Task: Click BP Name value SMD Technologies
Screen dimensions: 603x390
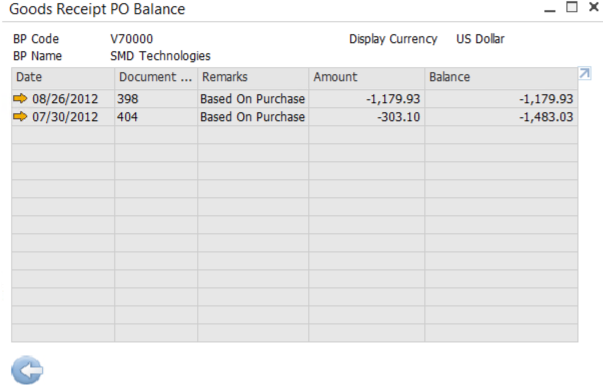Action: click(x=160, y=56)
